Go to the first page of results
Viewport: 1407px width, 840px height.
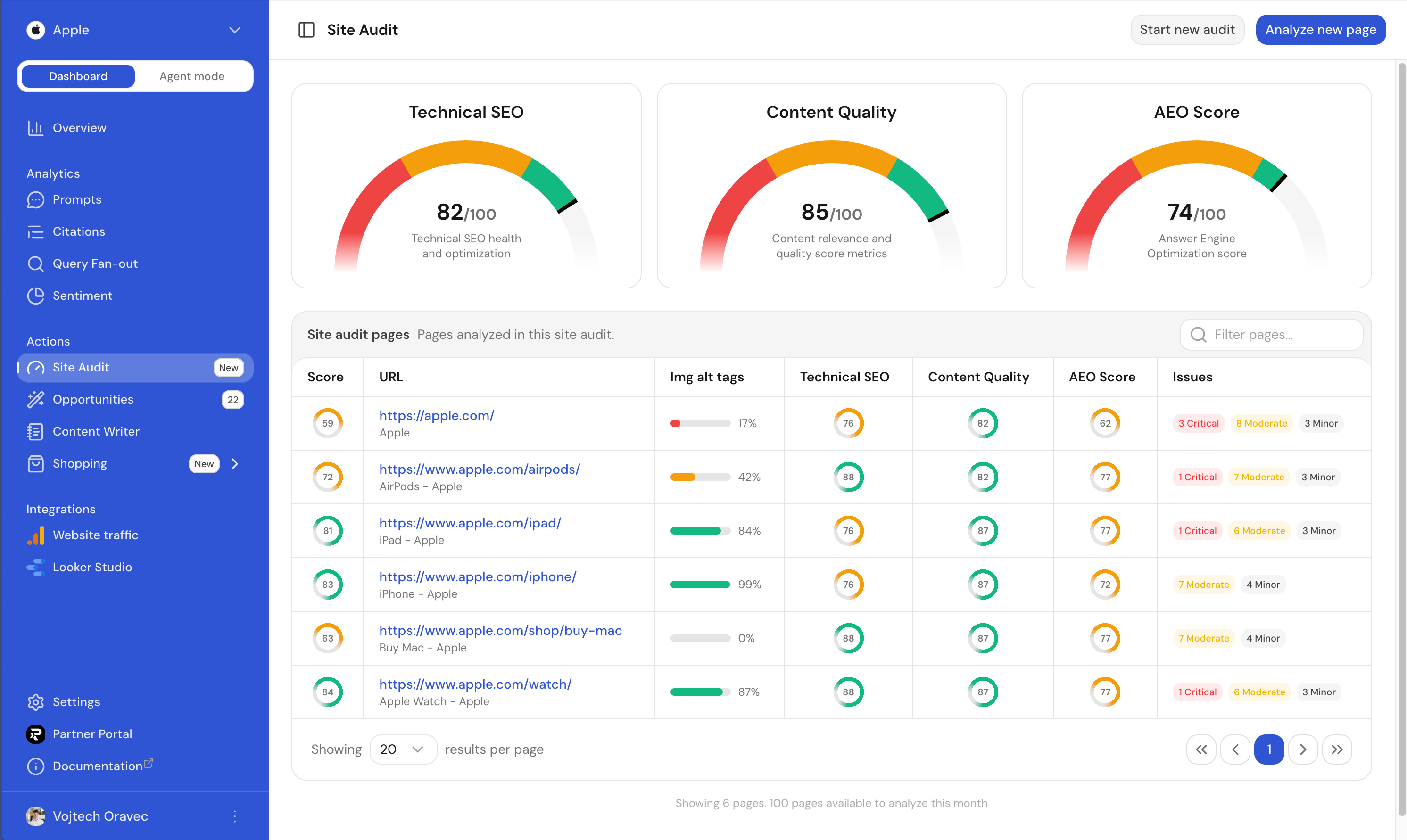1201,749
